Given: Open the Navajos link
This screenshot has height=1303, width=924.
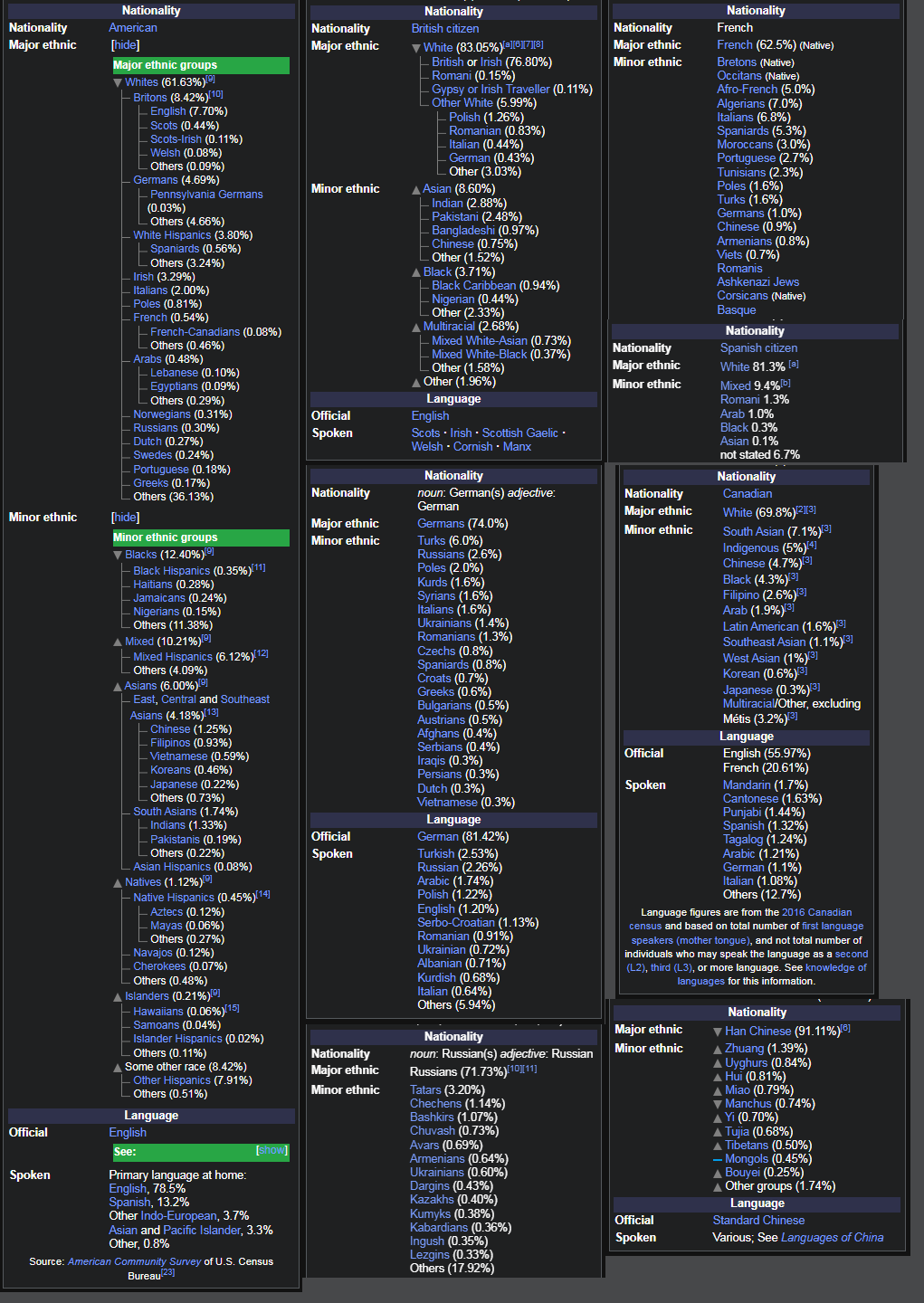Looking at the screenshot, I should point(153,953).
